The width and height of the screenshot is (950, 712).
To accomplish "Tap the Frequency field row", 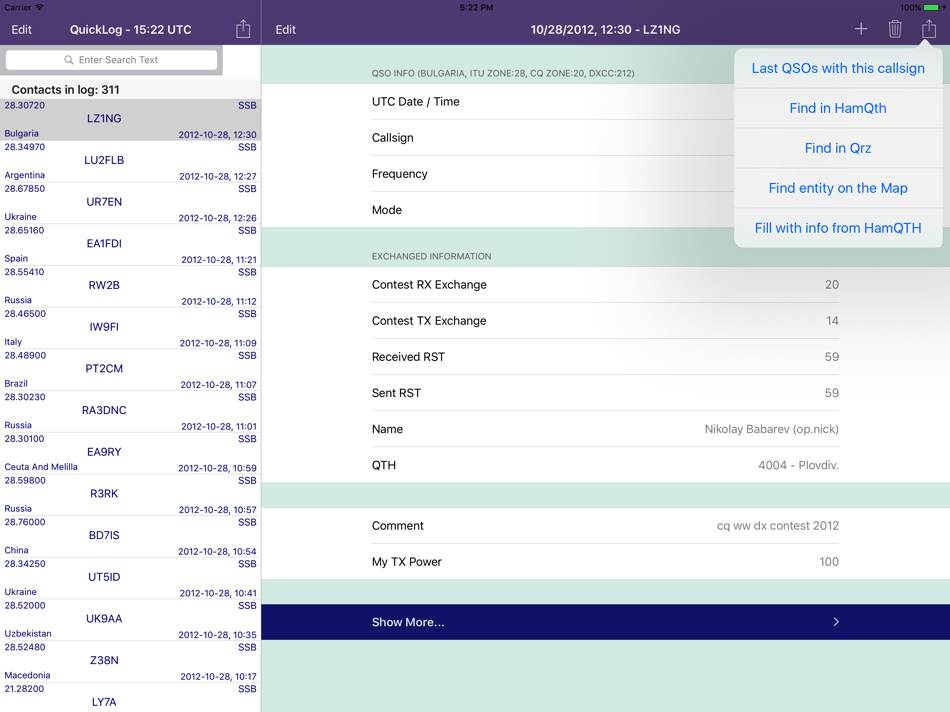I will pos(605,174).
